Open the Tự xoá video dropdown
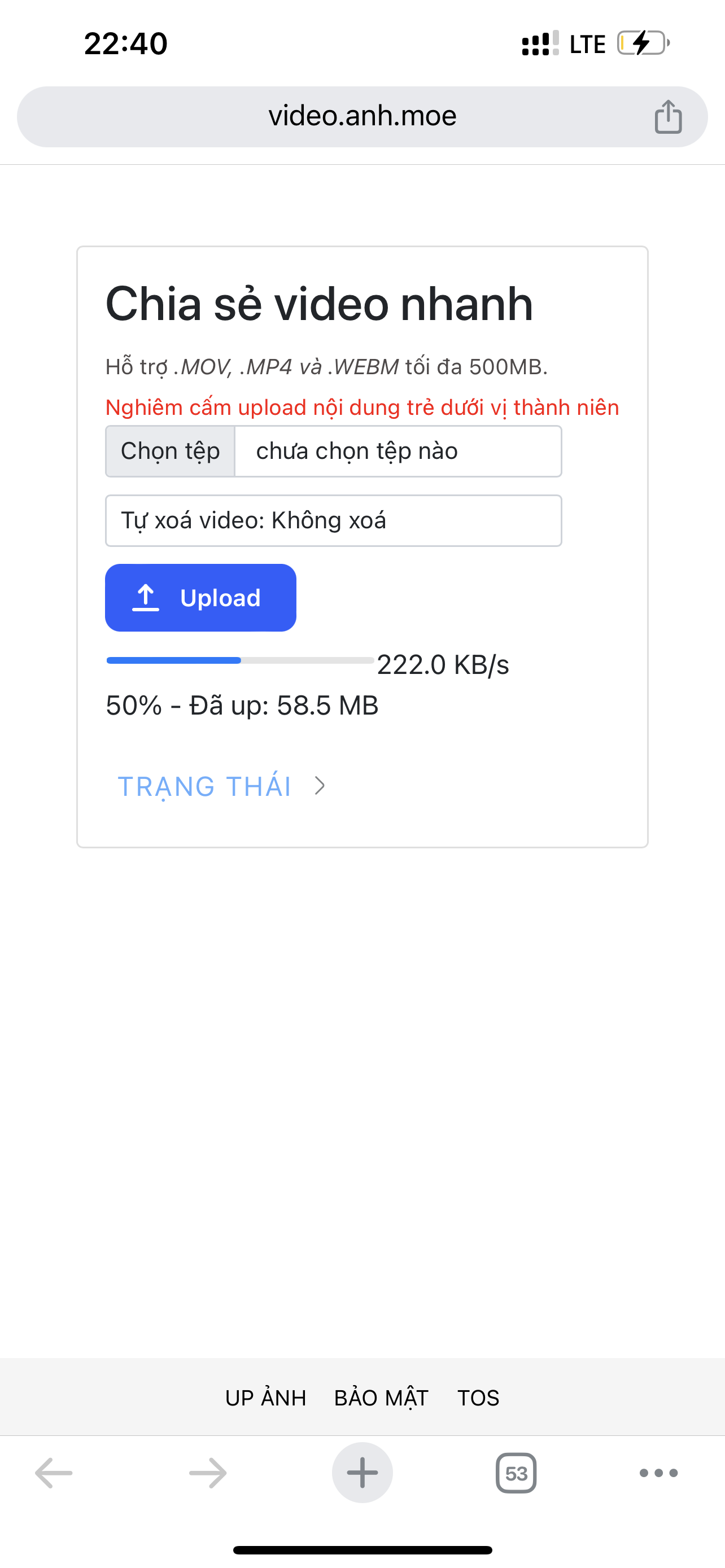This screenshot has width=725, height=1568. [333, 521]
